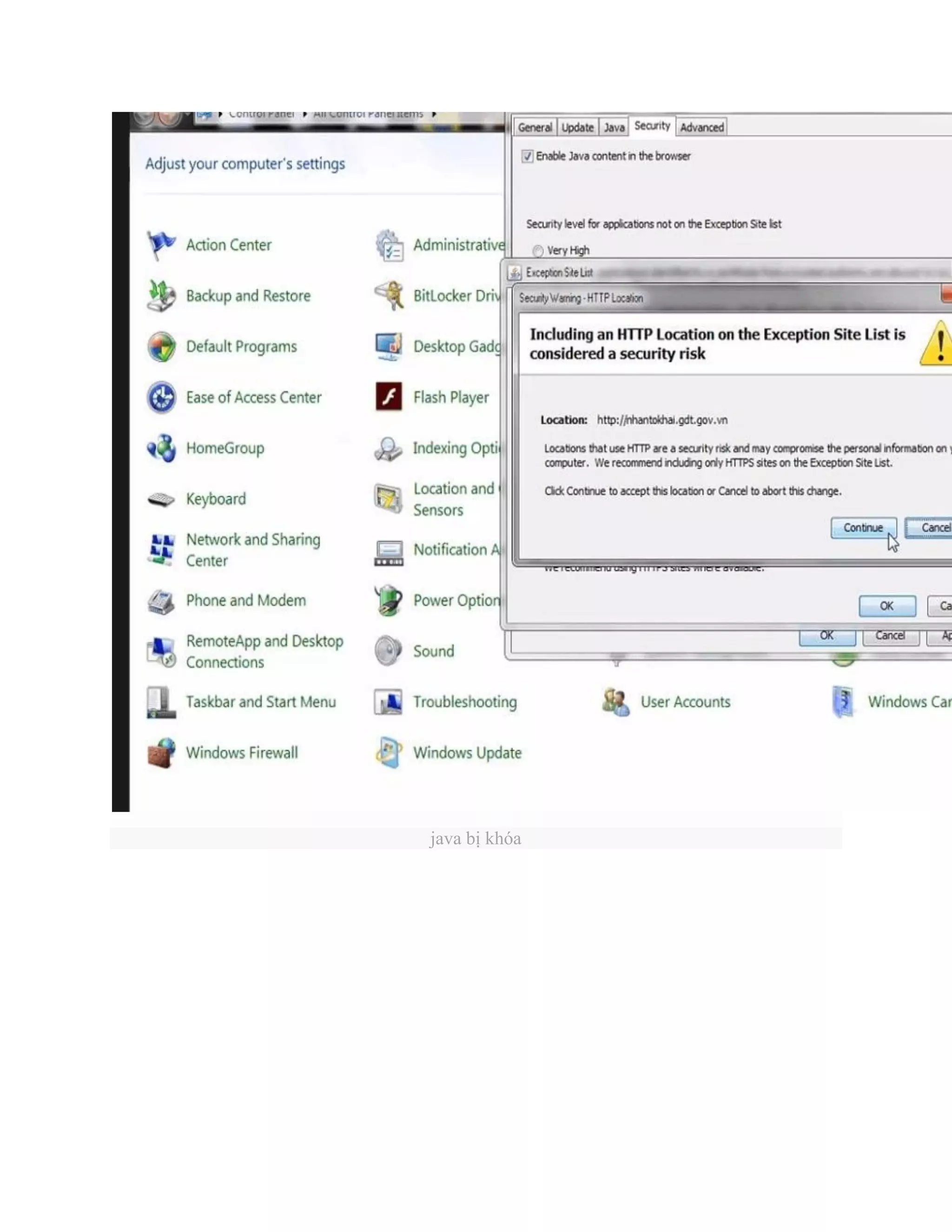Uncheck Enable Java content in the browser
The width and height of the screenshot is (952, 1232).
tap(527, 156)
